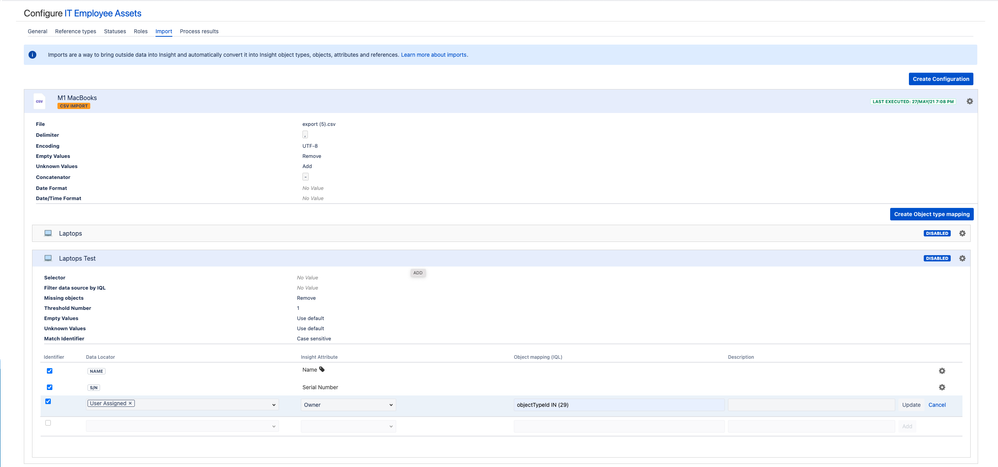Open the Owner Insight Attribute dropdown
Screen dimensions: 998x467
[x=390, y=405]
